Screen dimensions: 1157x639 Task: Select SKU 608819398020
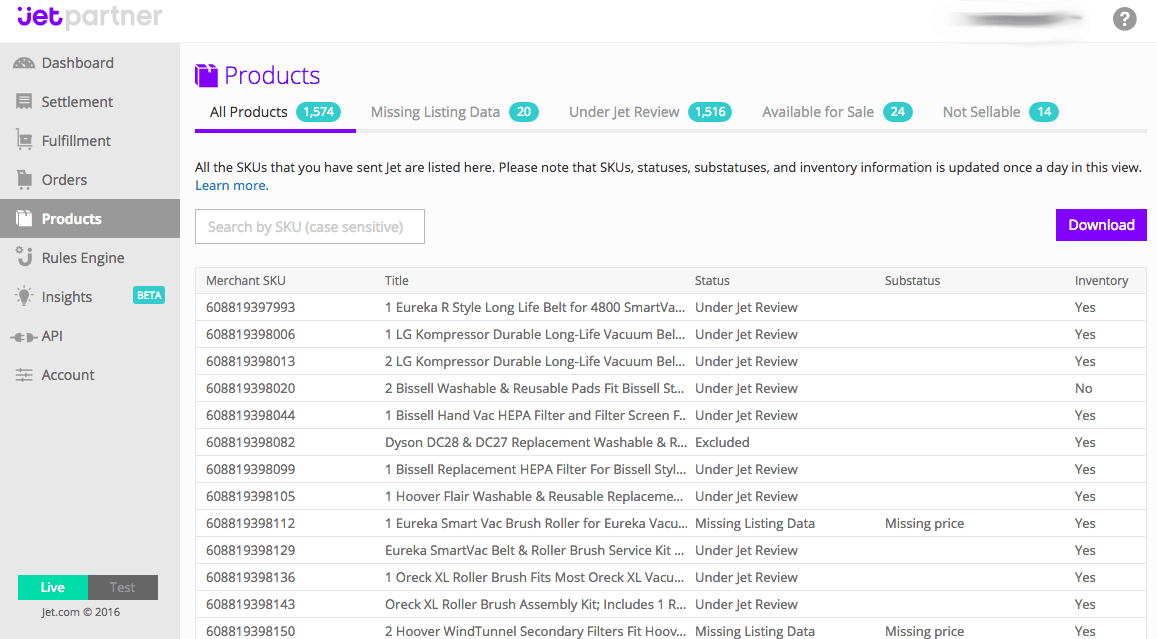pos(250,388)
